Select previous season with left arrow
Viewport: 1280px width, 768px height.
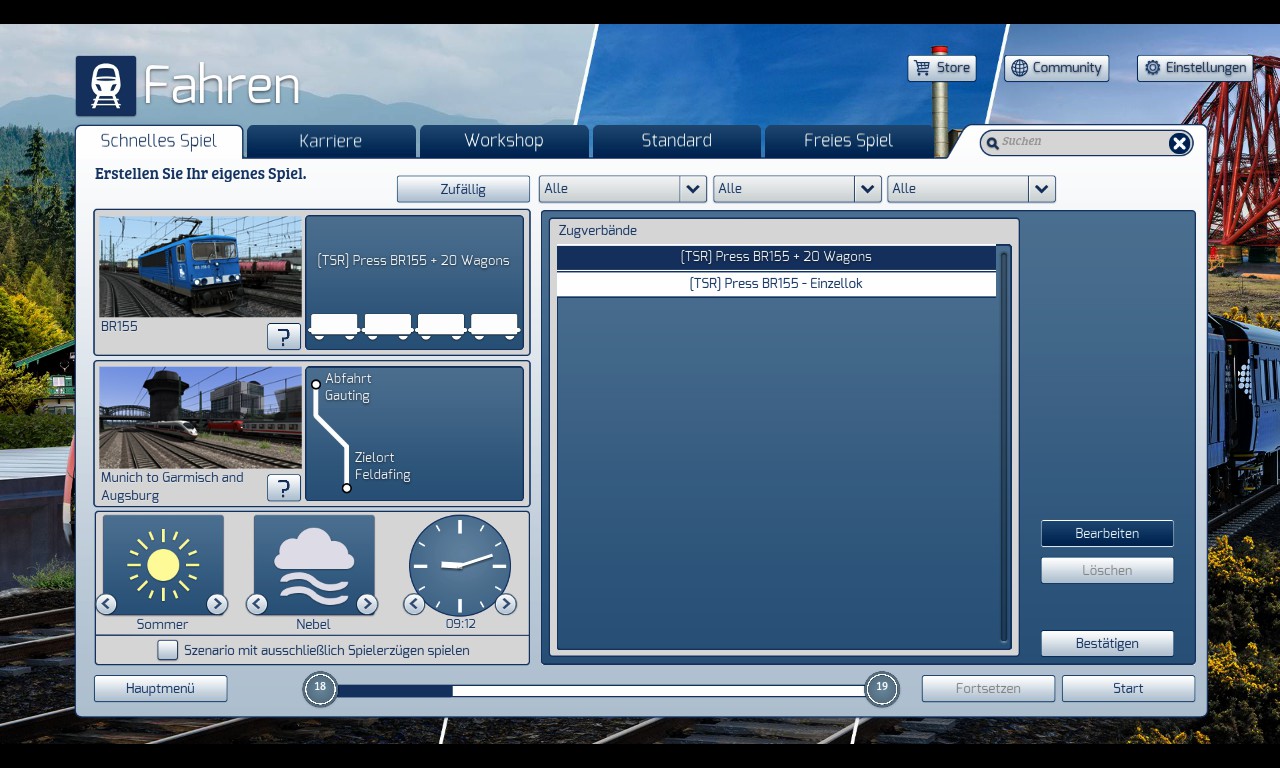[106, 604]
